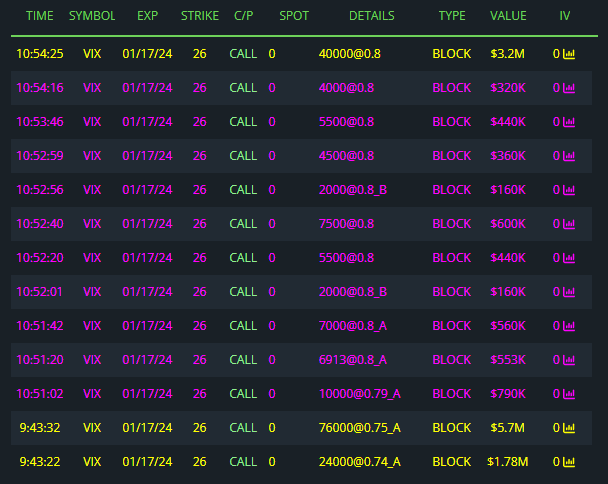
Task: Click the $553K value cell
Action: [x=508, y=360]
